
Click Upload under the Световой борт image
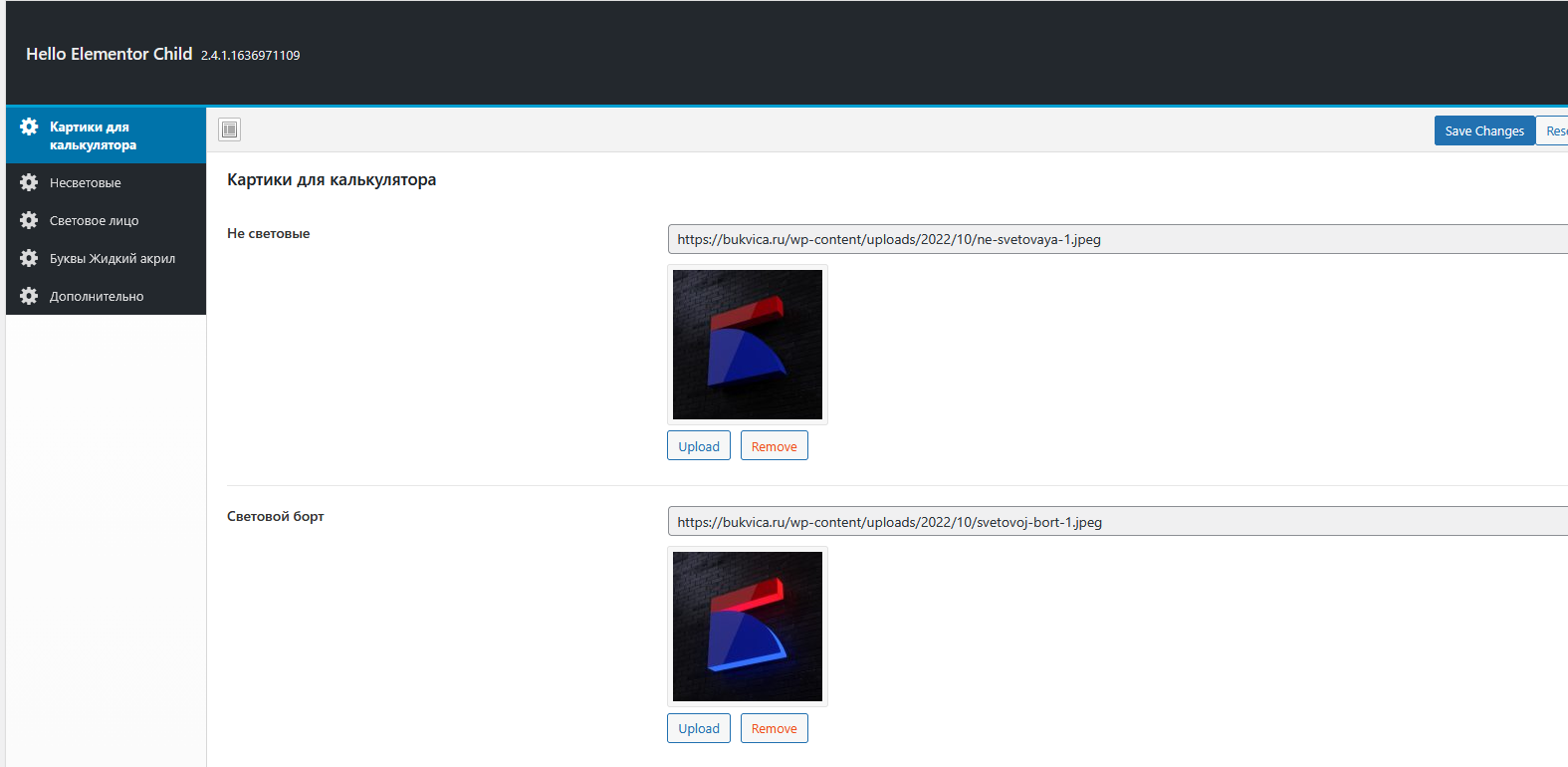tap(699, 728)
